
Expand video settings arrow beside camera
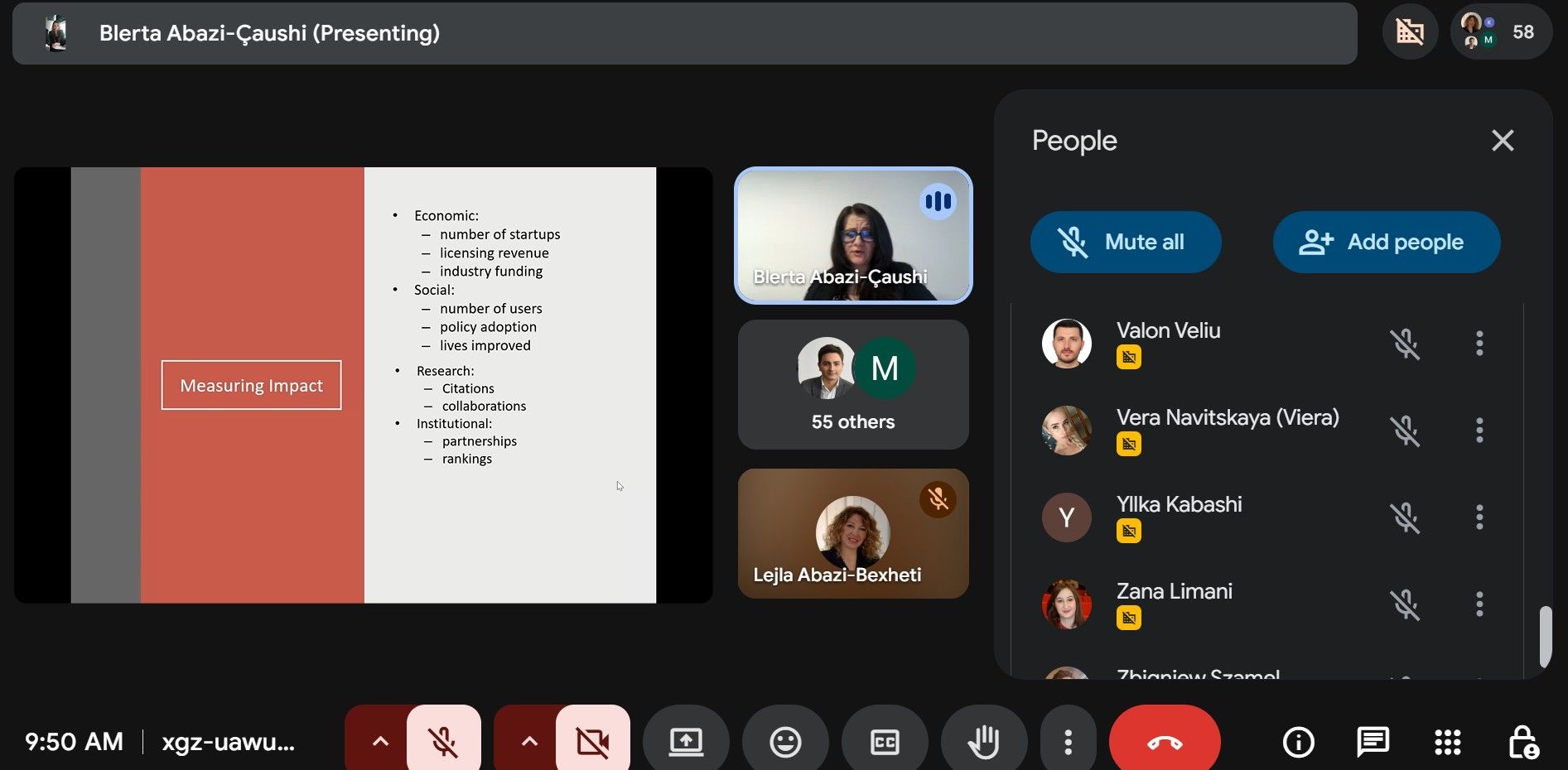pos(529,742)
